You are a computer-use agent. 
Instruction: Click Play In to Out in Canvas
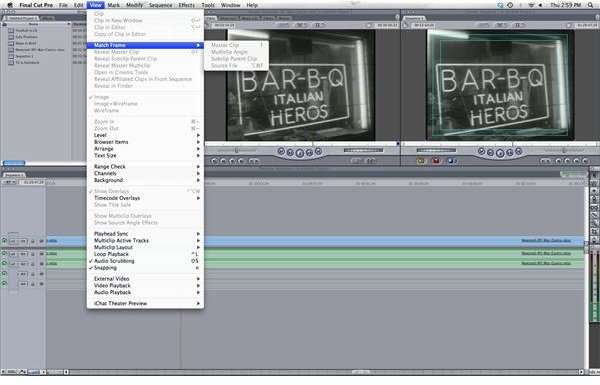coord(491,153)
